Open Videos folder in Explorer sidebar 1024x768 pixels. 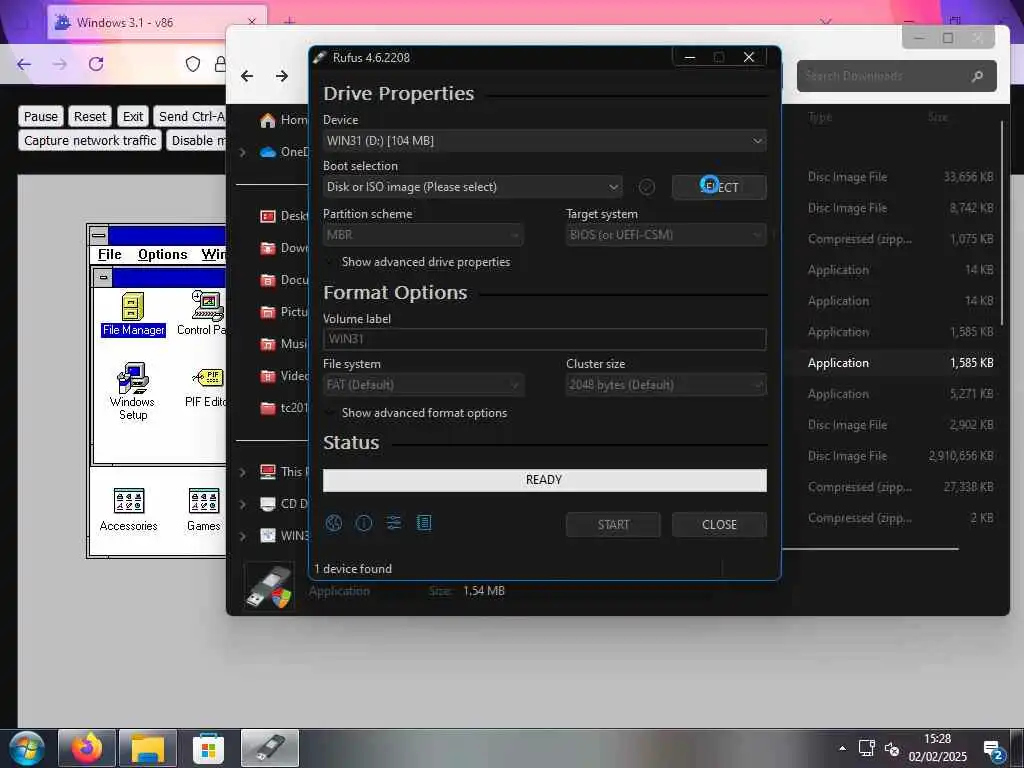point(283,376)
